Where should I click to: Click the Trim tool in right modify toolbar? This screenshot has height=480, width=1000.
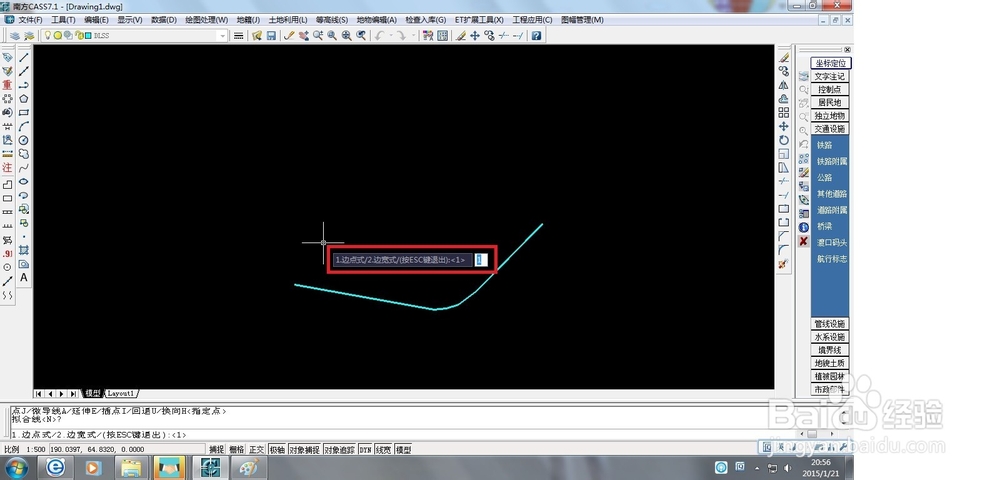click(x=784, y=181)
